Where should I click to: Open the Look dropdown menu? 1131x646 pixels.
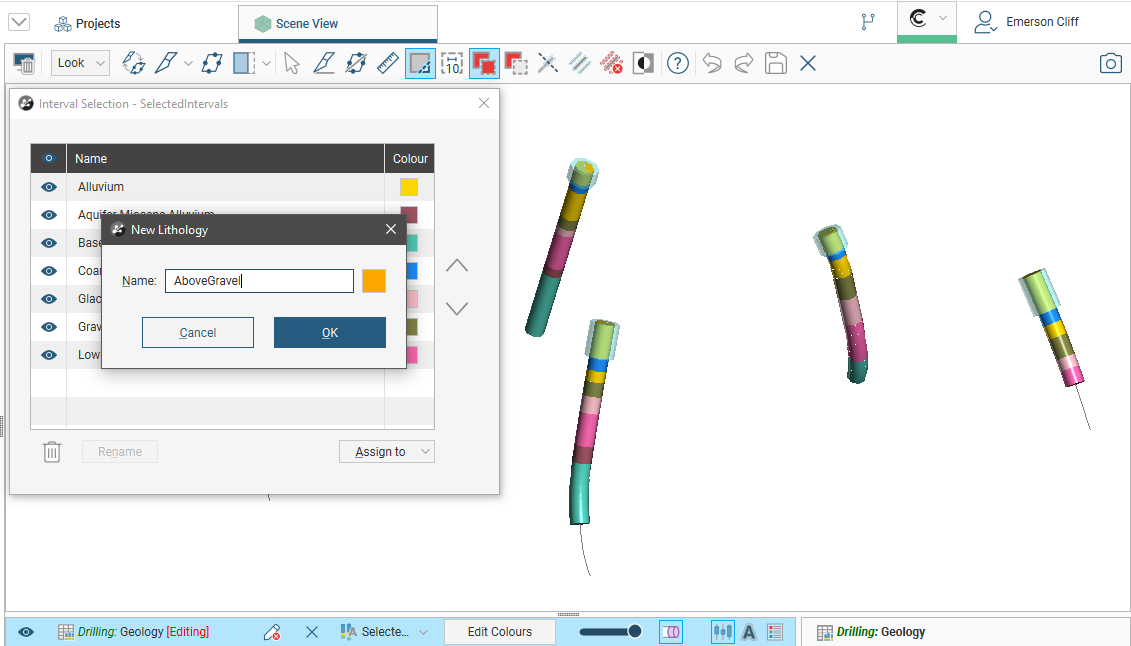point(80,63)
